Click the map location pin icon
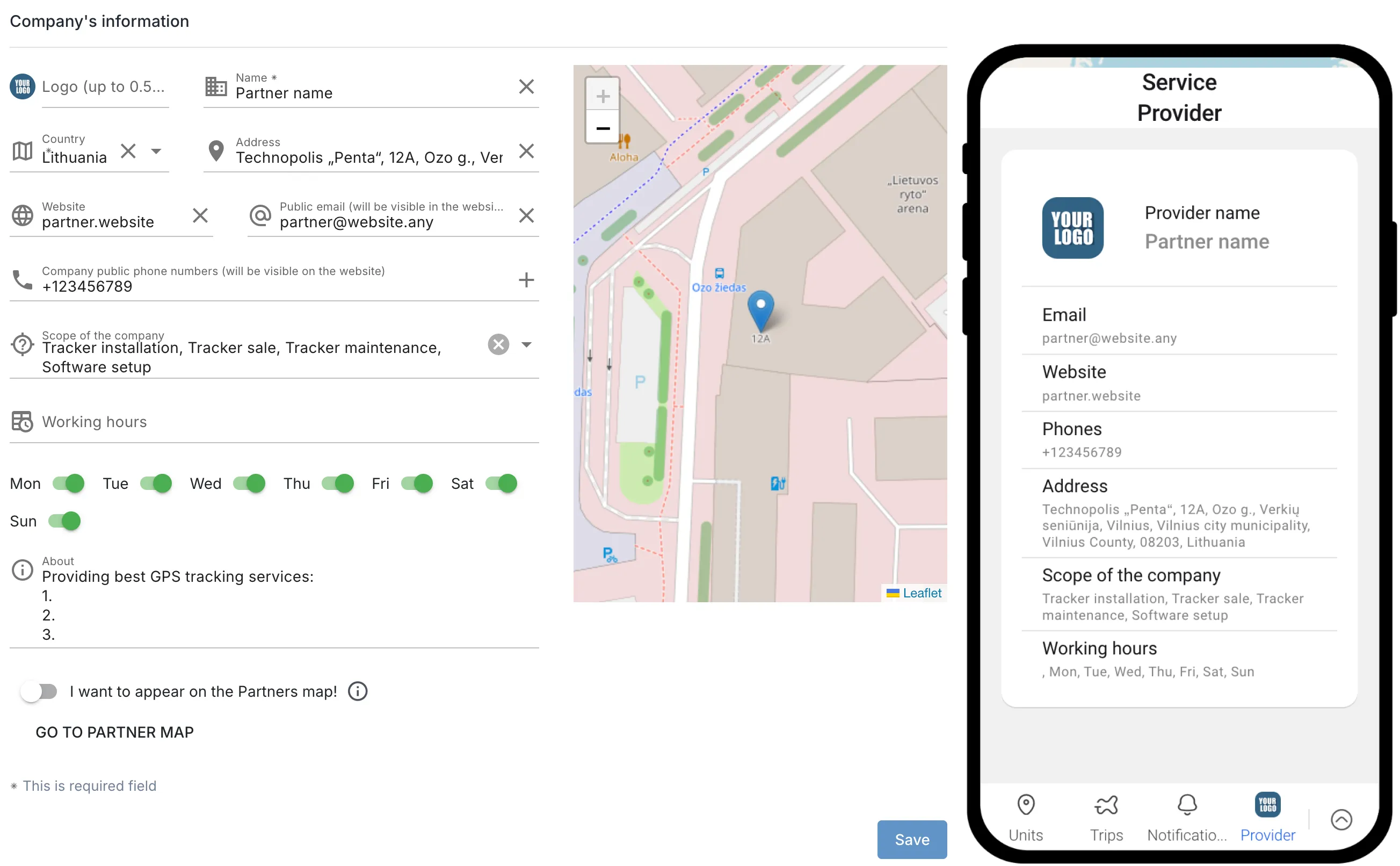Viewport: 1400px width, 866px height. (x=762, y=308)
